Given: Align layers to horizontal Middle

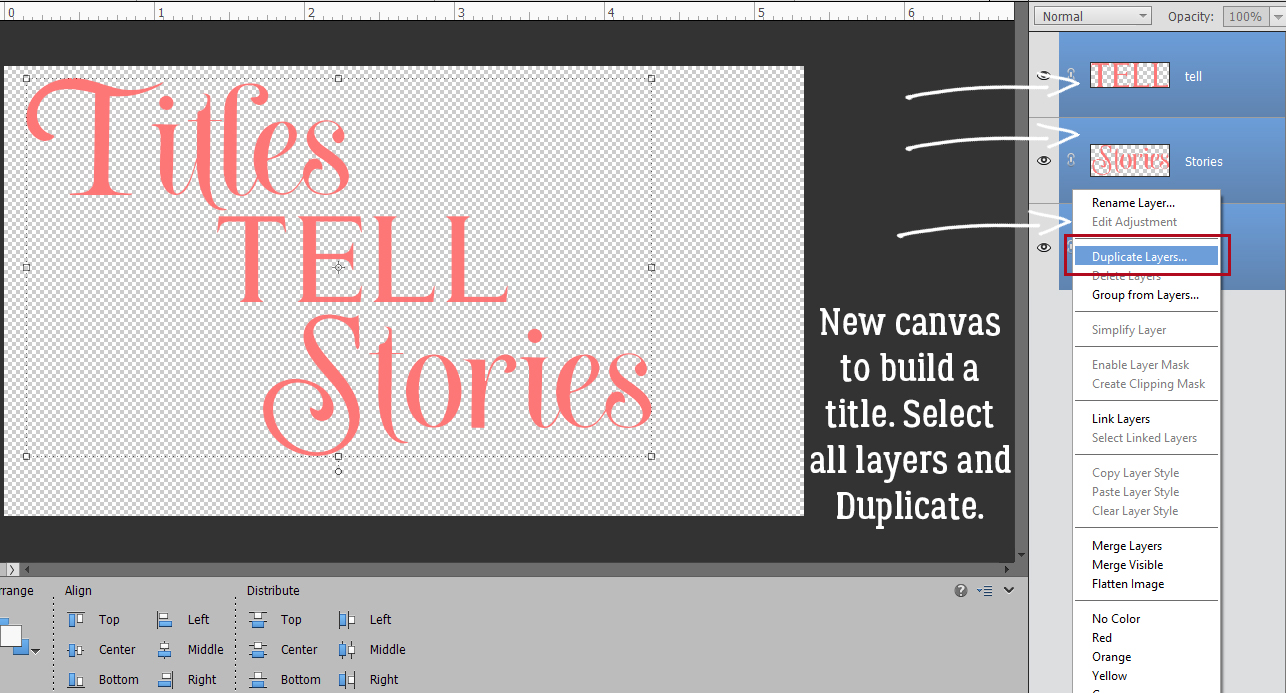Looking at the screenshot, I should coord(190,650).
